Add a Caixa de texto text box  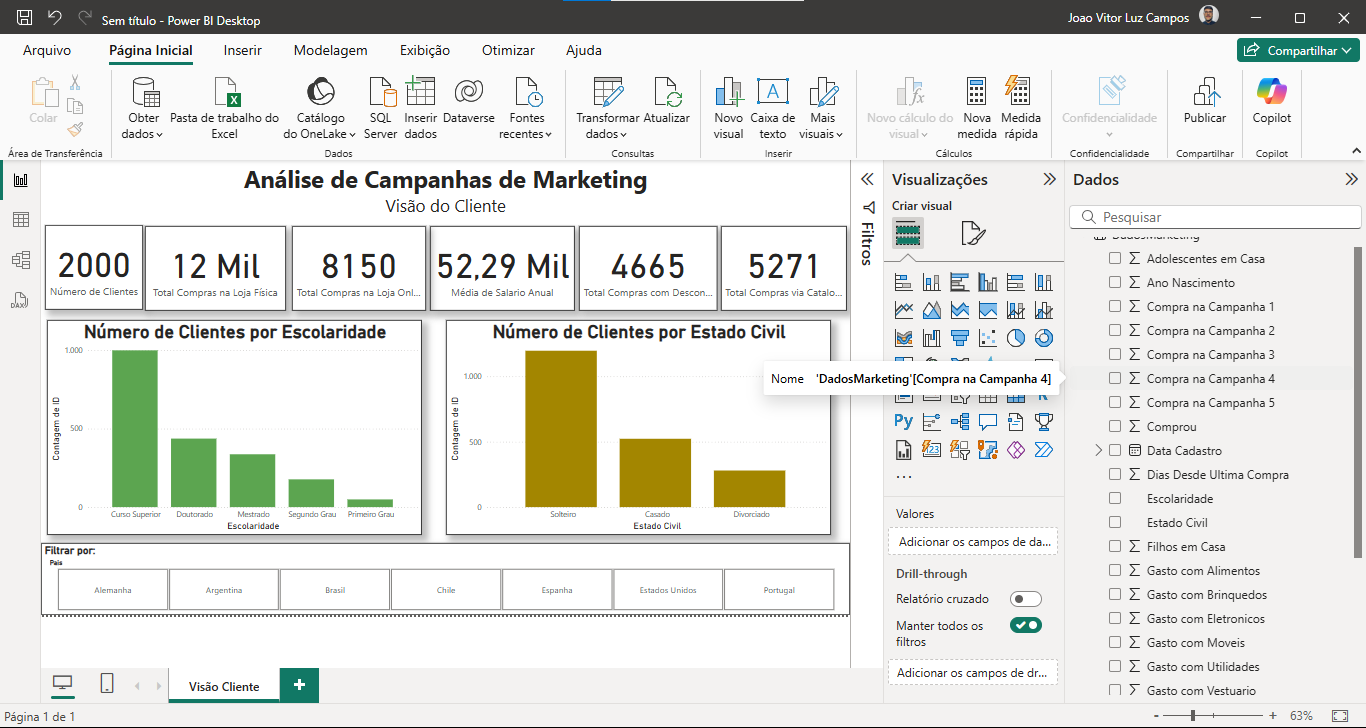(773, 109)
